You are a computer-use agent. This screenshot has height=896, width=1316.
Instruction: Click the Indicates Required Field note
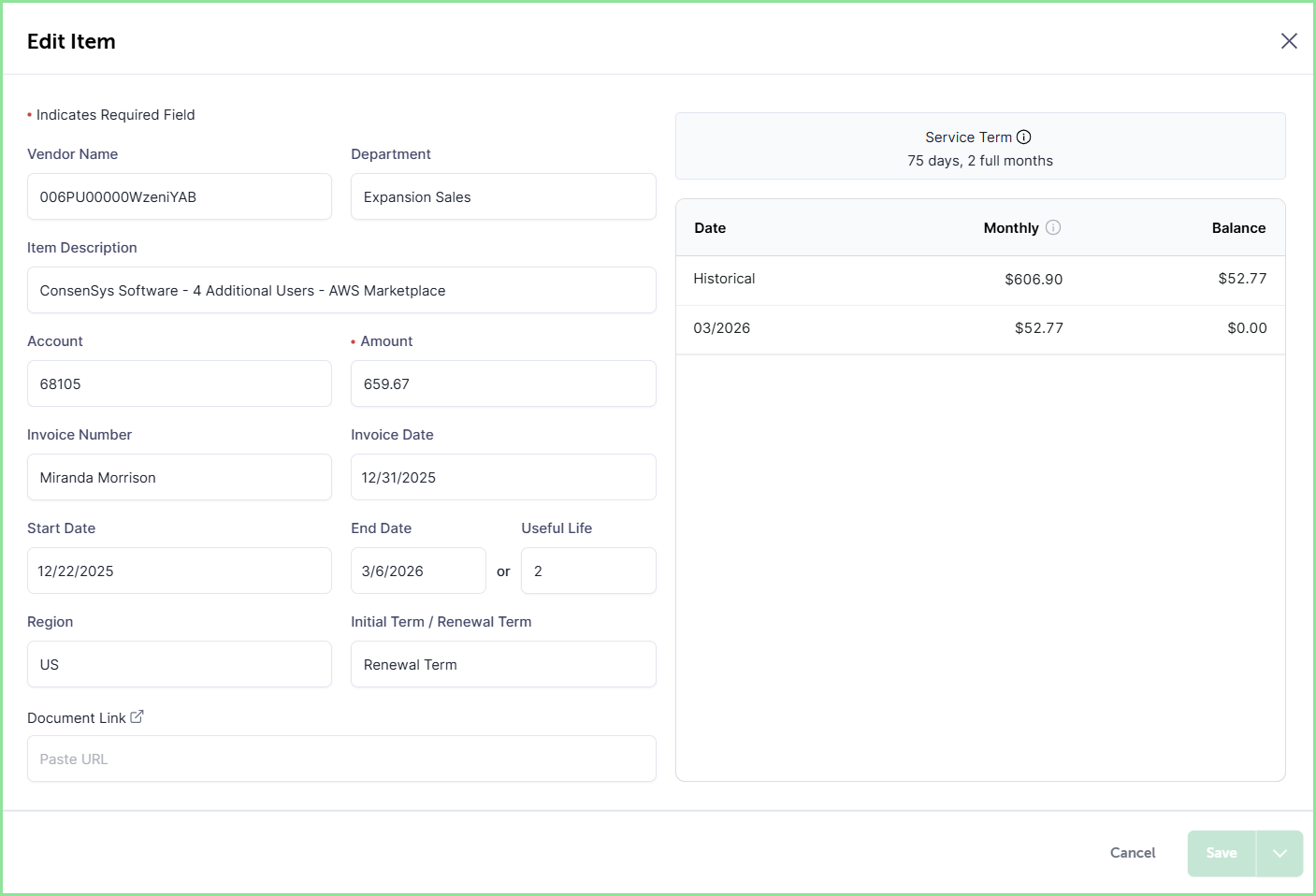(115, 115)
